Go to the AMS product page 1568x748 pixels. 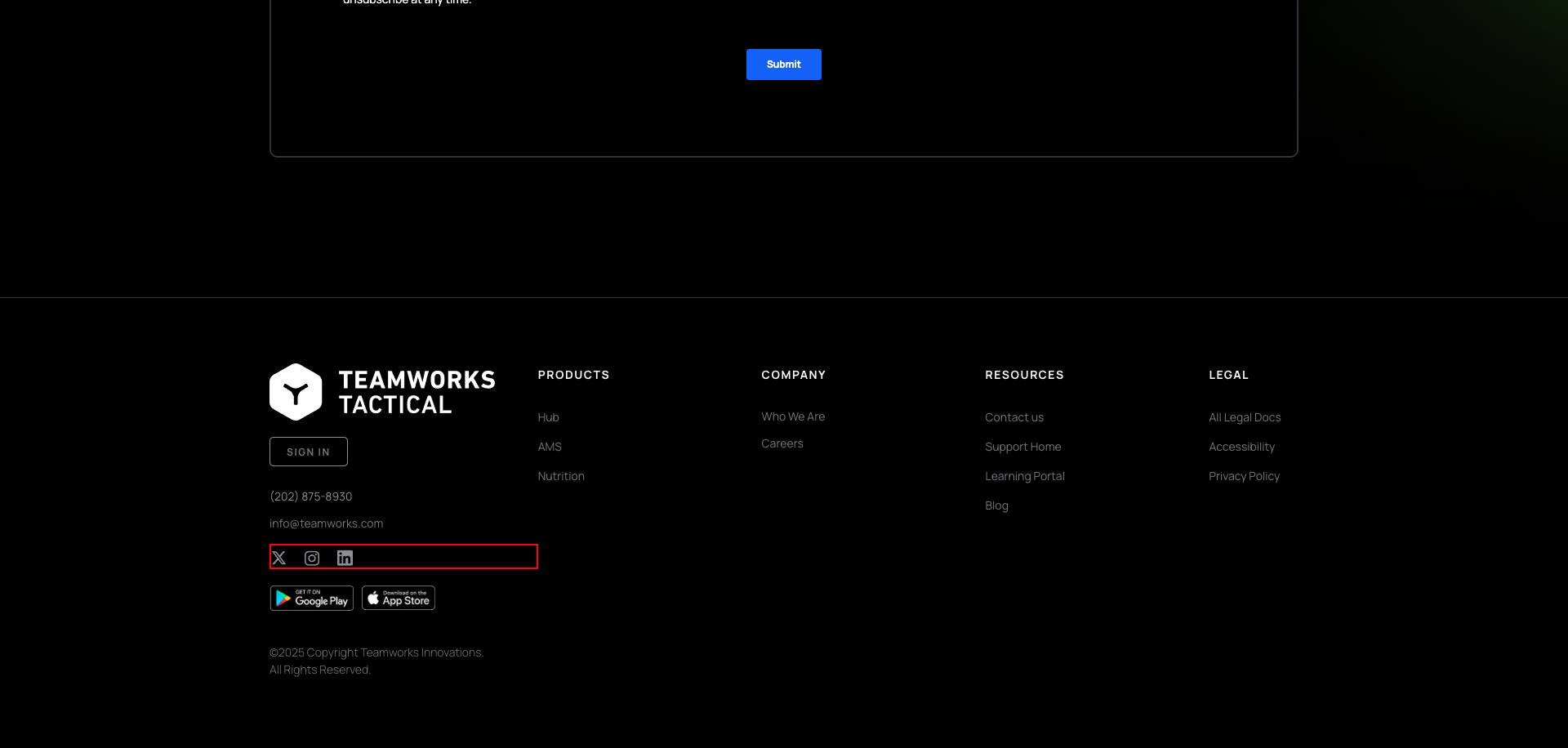pyautogui.click(x=550, y=447)
